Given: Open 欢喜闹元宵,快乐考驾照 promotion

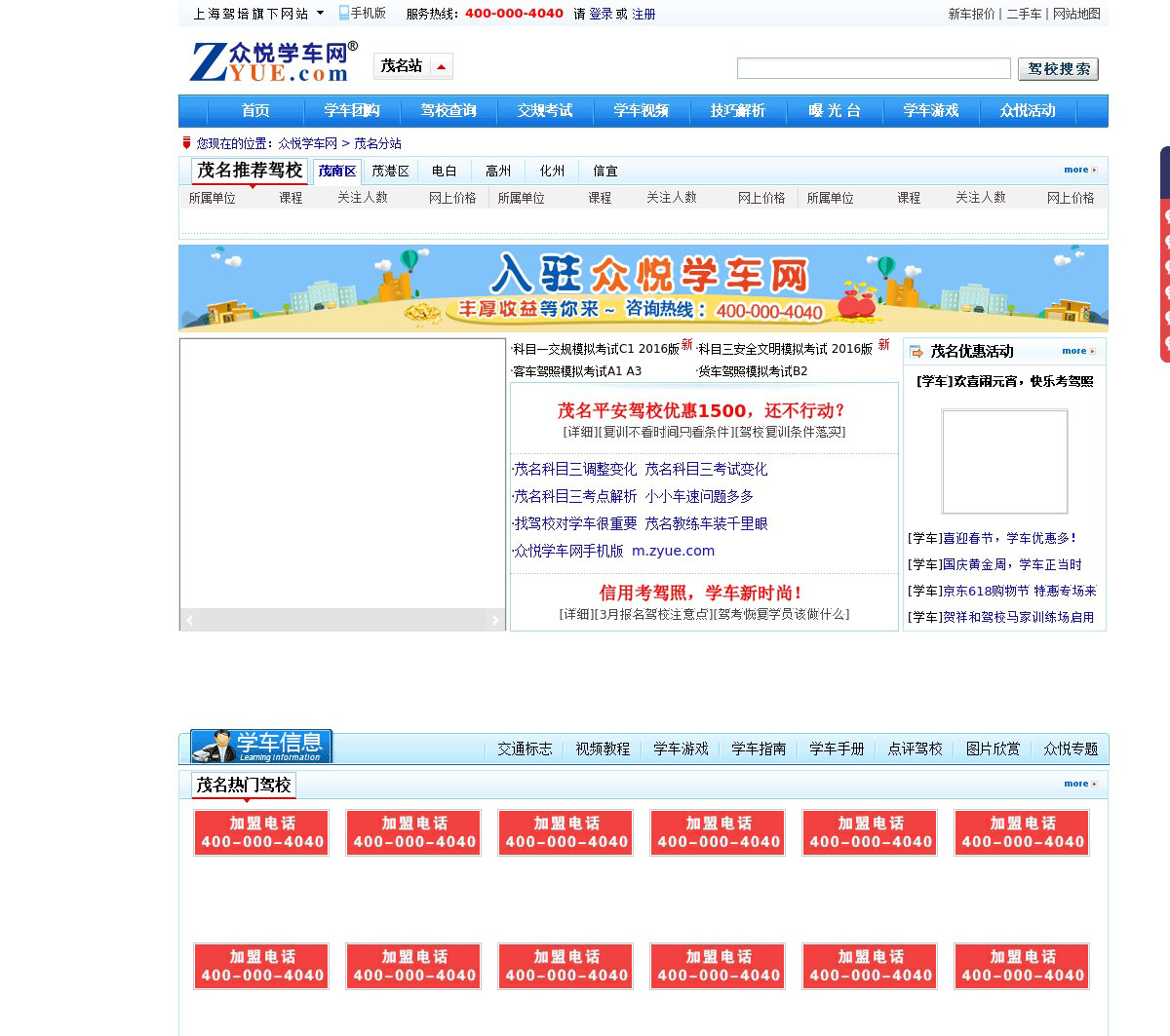Looking at the screenshot, I should [1004, 382].
